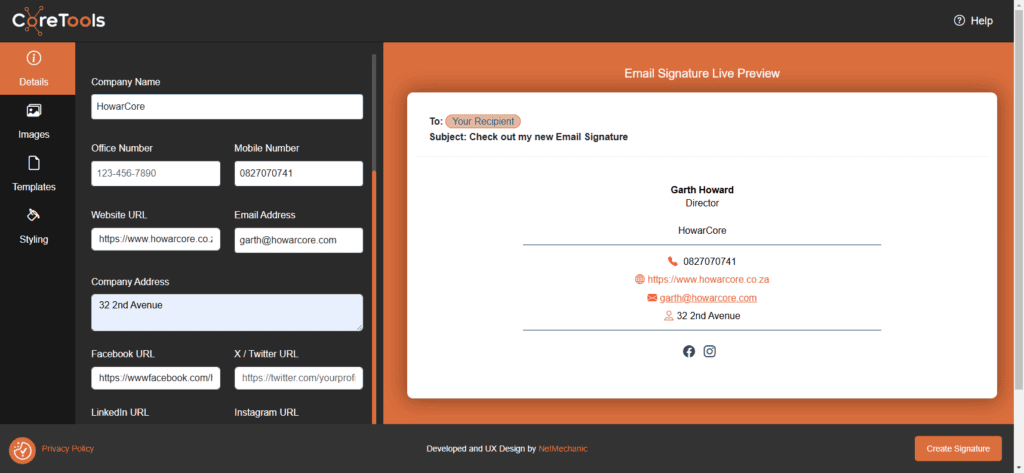Click the Your Recipient chip

pos(483,122)
